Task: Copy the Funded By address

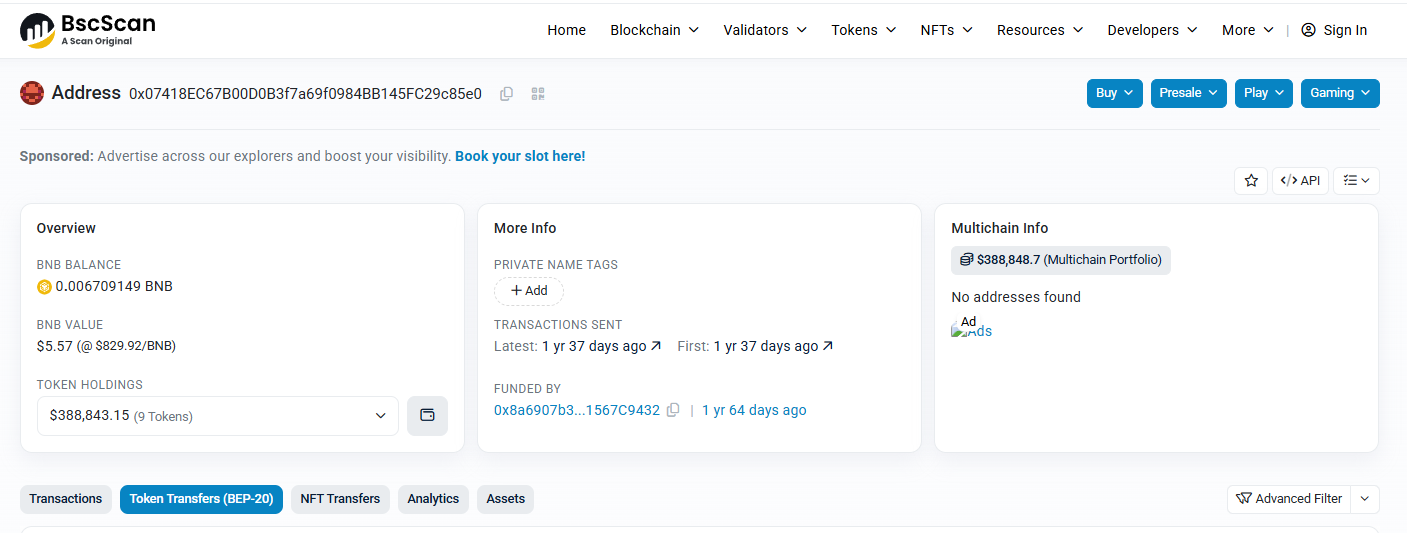Action: click(x=673, y=410)
